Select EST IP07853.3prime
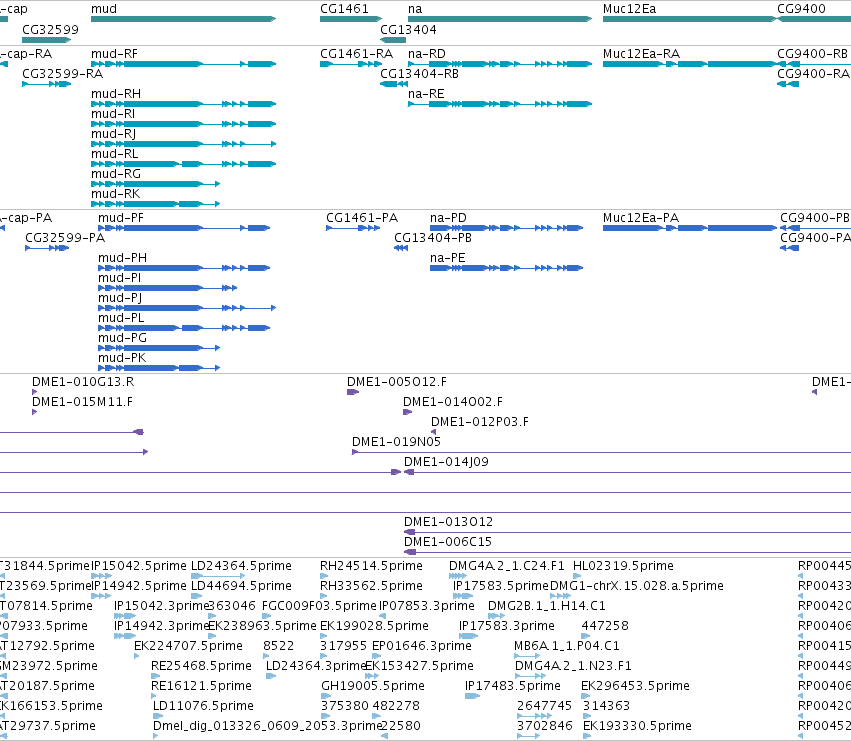 [383, 616]
